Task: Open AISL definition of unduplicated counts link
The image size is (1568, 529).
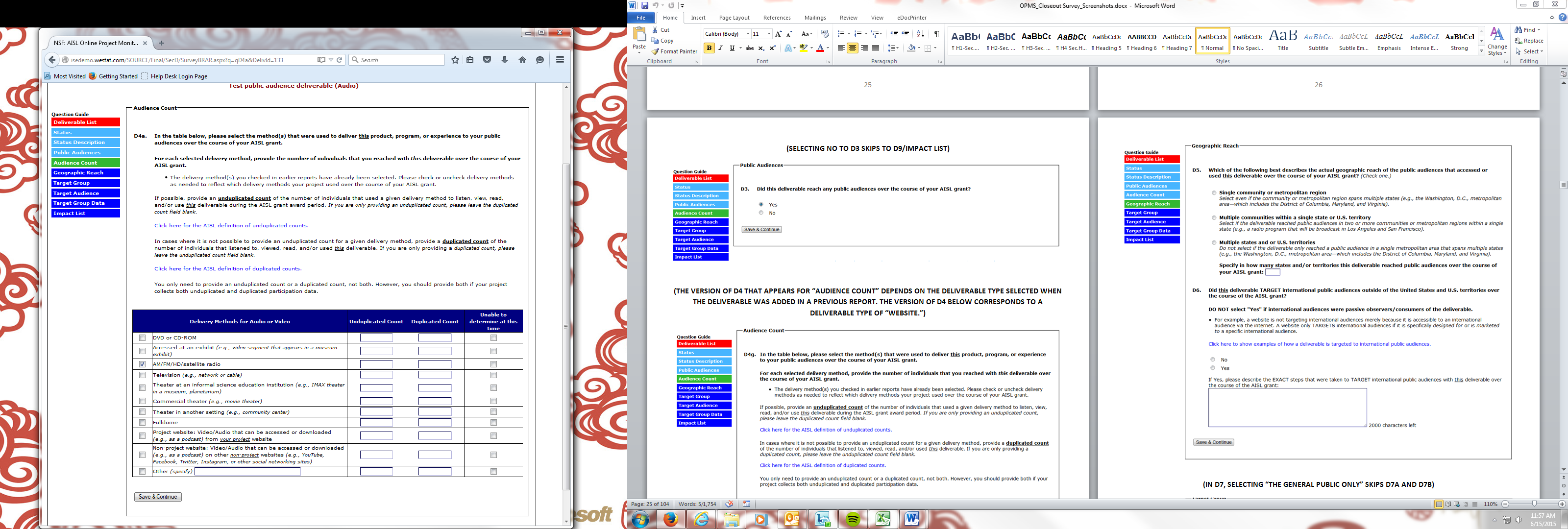Action: pos(231,226)
